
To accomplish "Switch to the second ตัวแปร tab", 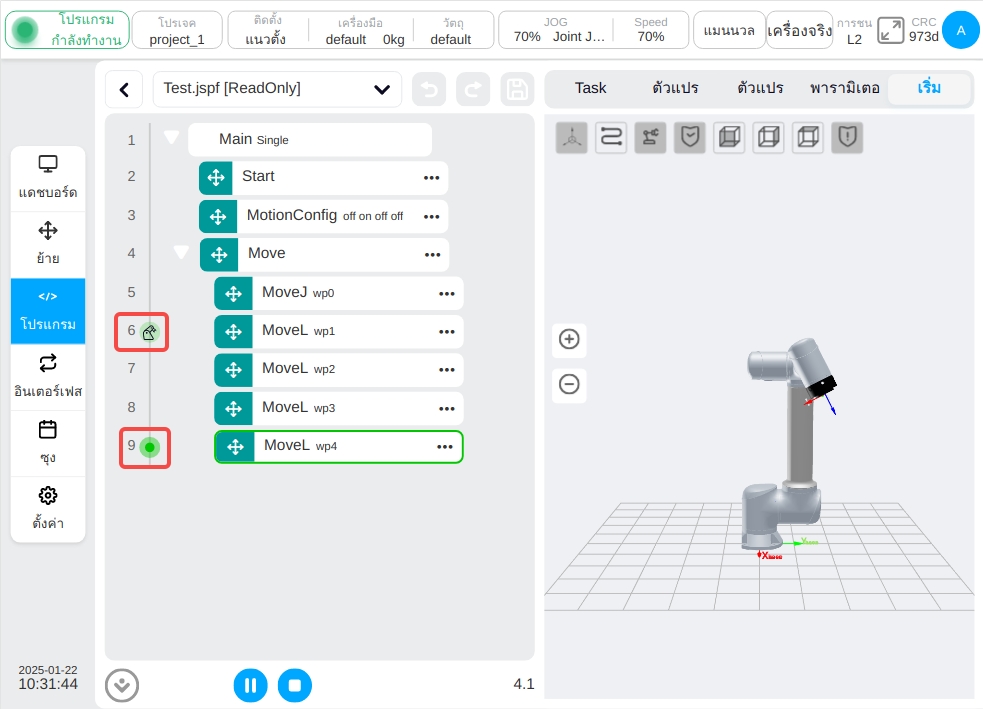I will 760,88.
